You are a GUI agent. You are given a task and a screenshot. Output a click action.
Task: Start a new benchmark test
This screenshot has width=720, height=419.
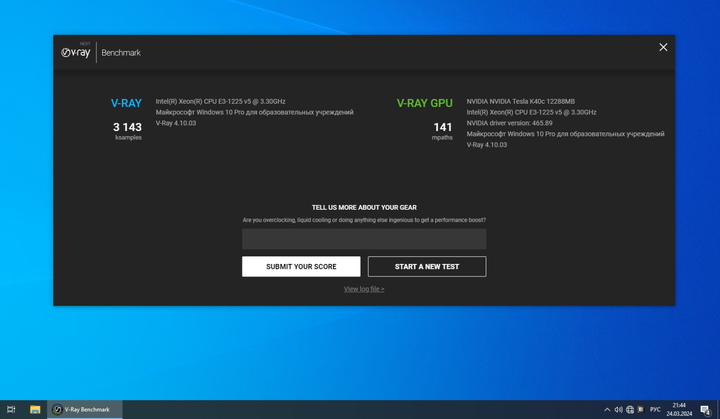427,266
